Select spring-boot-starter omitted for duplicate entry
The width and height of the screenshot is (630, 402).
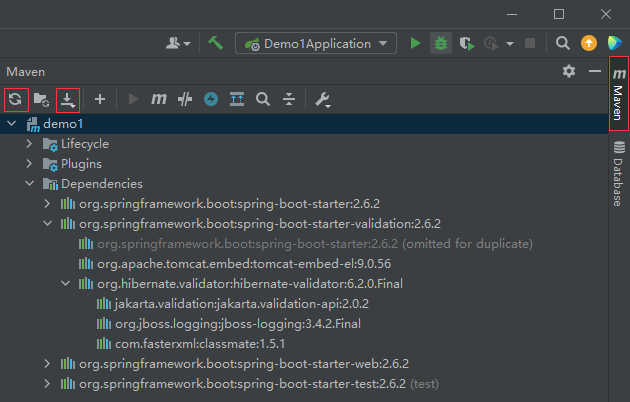coord(315,244)
